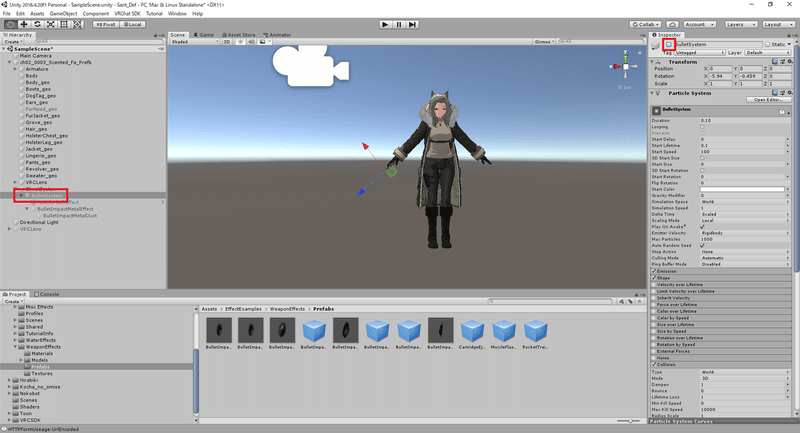800x433 pixels.
Task: Open the Tag dropdown
Action: (x=699, y=53)
